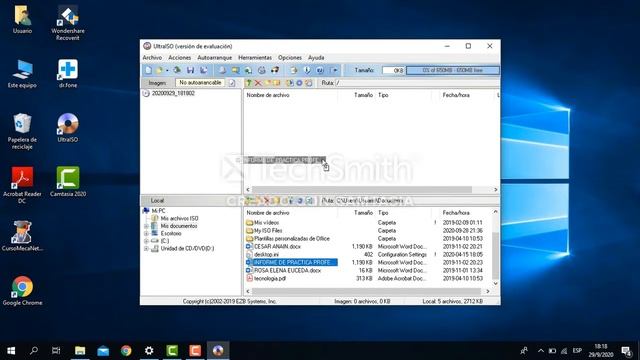Sort local pane by Fecha/hora column

[462, 213]
